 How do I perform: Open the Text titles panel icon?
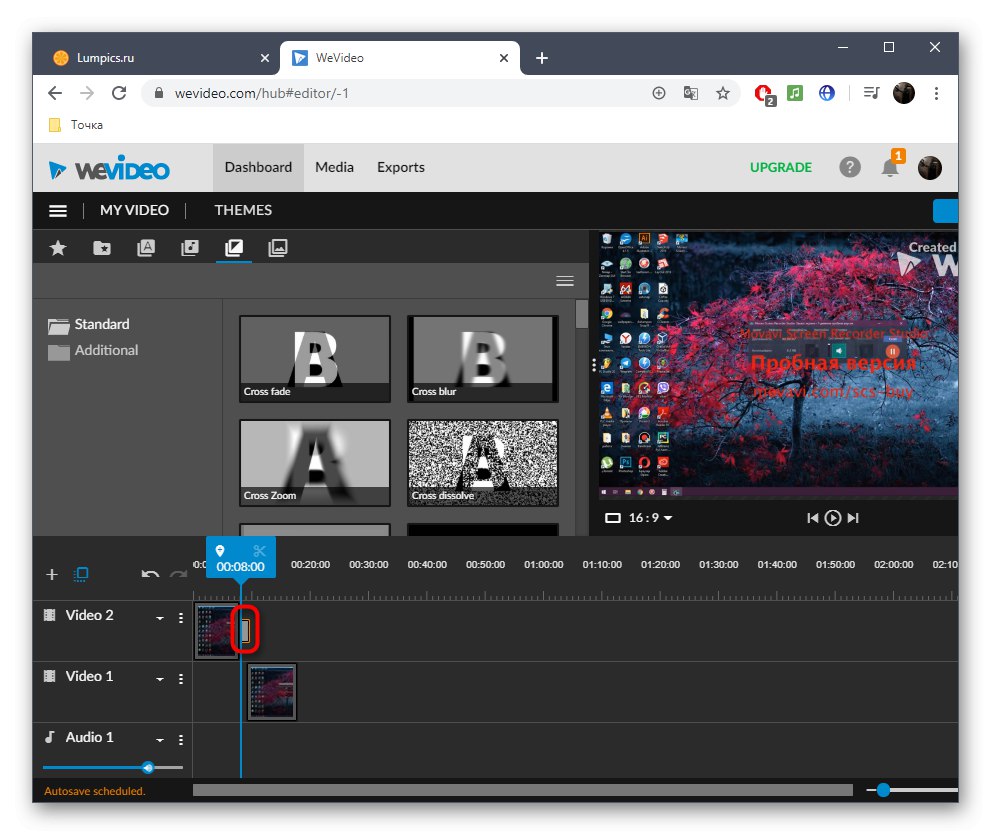(145, 247)
